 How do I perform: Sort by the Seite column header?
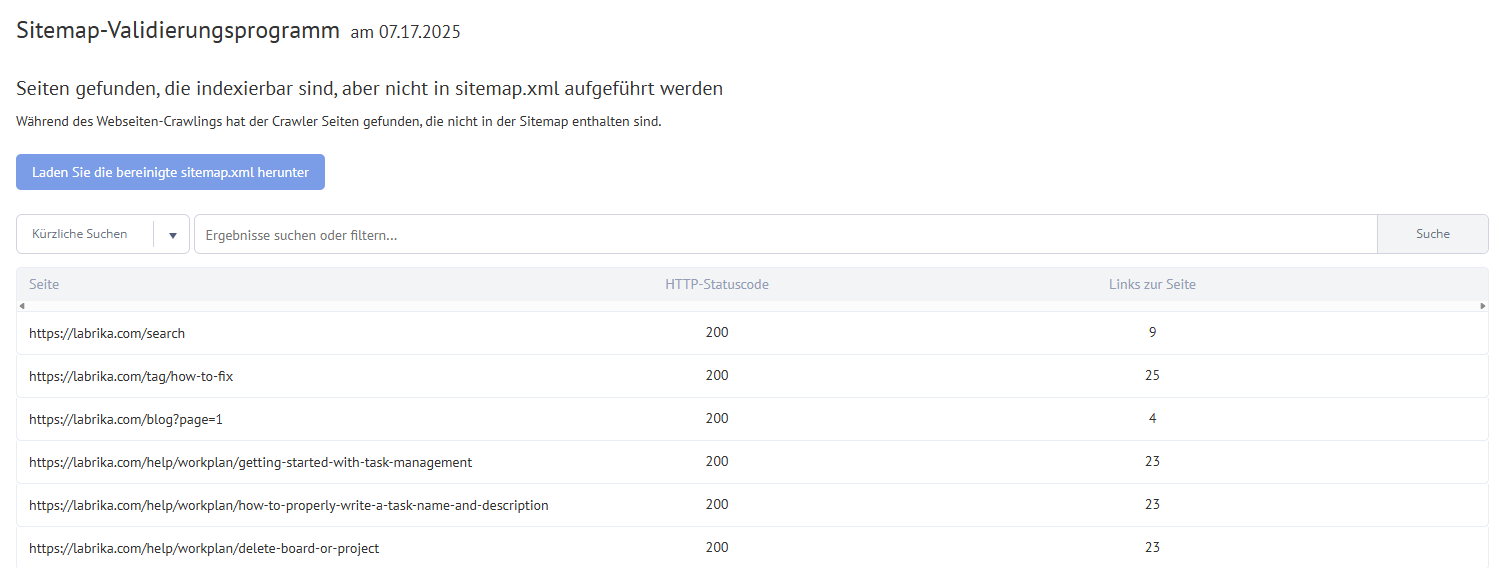click(x=44, y=284)
